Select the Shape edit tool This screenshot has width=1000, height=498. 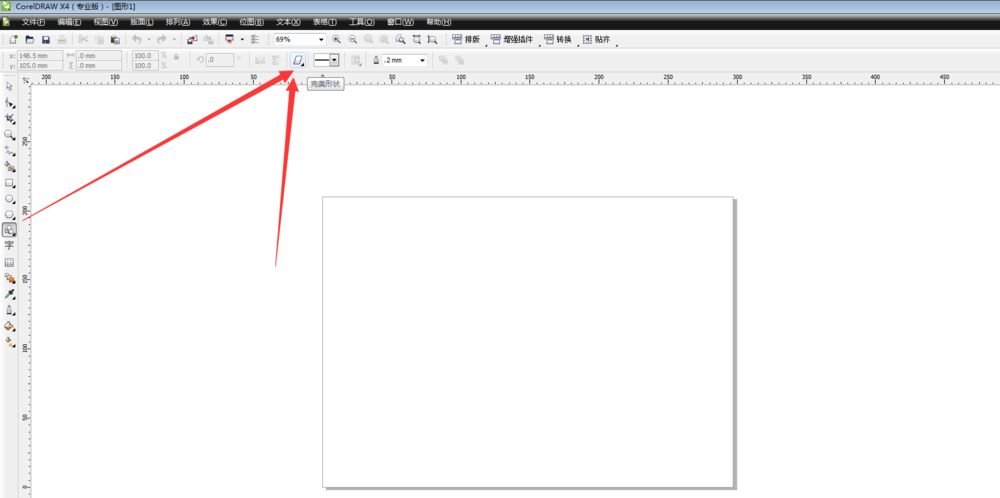point(10,103)
